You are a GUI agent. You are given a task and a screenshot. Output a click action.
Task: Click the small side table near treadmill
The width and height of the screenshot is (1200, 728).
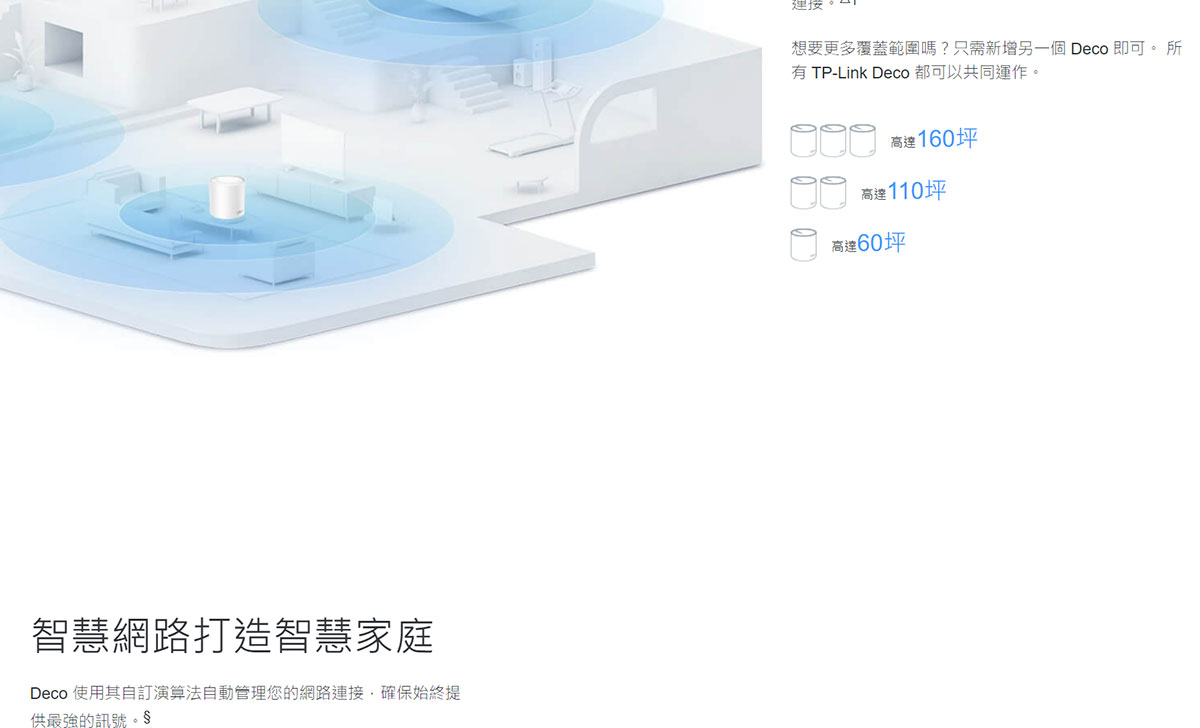(x=531, y=185)
